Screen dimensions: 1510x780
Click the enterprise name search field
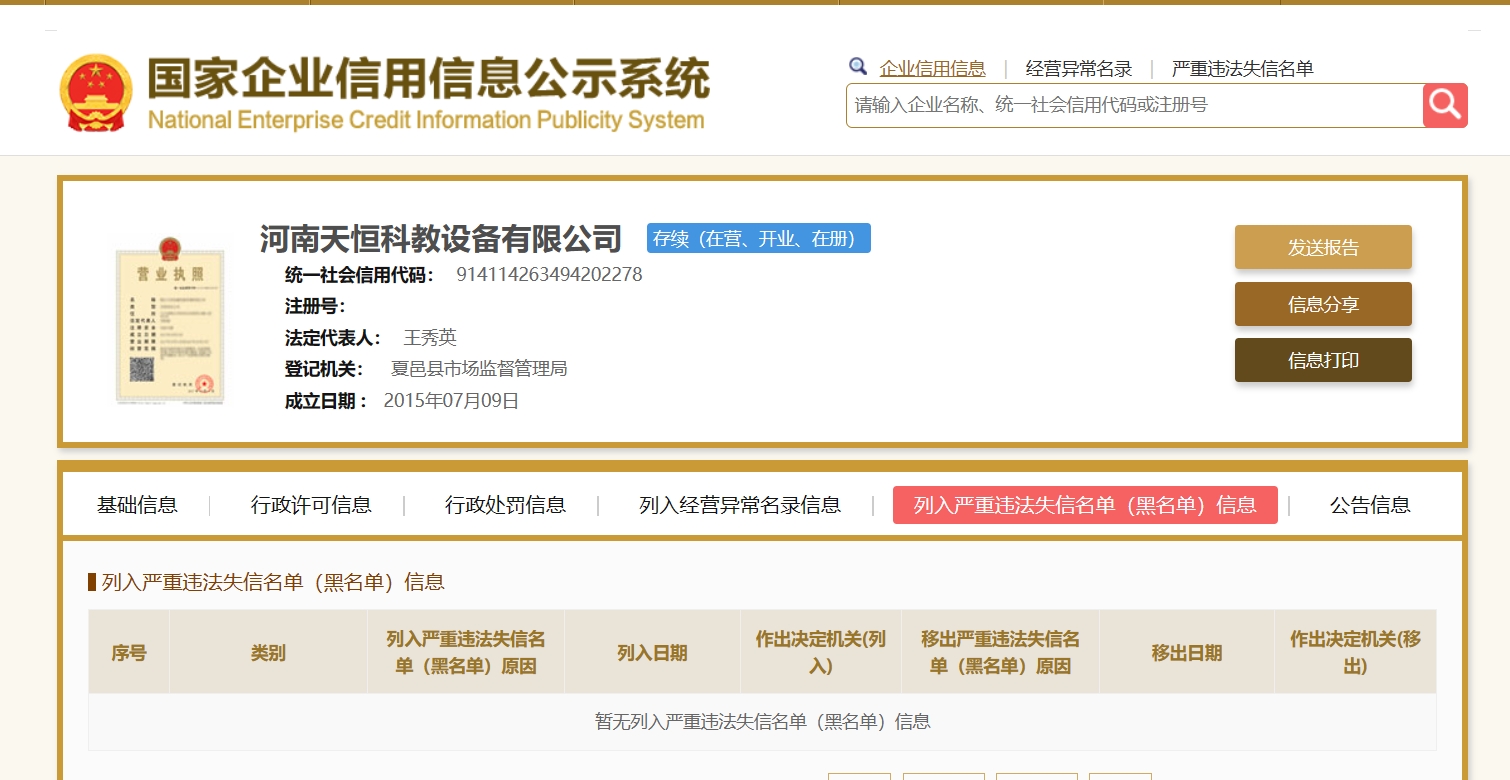tap(1134, 105)
